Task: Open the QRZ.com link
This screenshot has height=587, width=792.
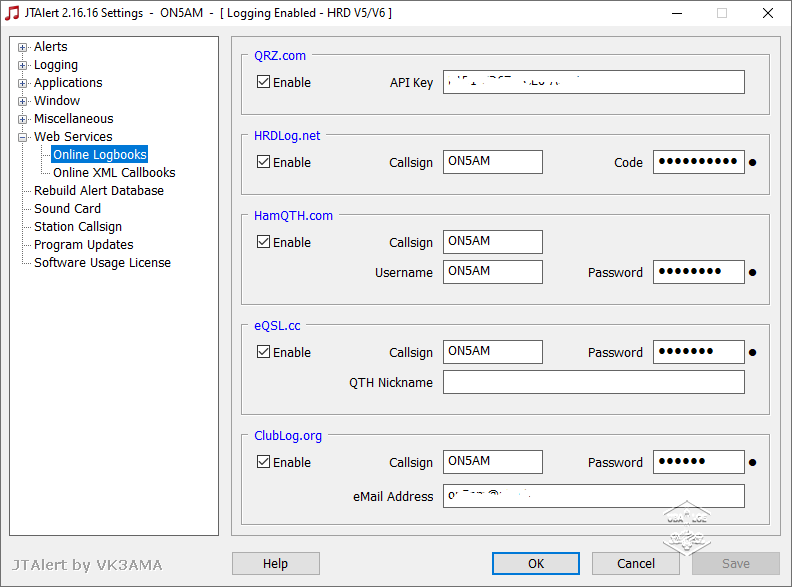Action: pos(280,56)
